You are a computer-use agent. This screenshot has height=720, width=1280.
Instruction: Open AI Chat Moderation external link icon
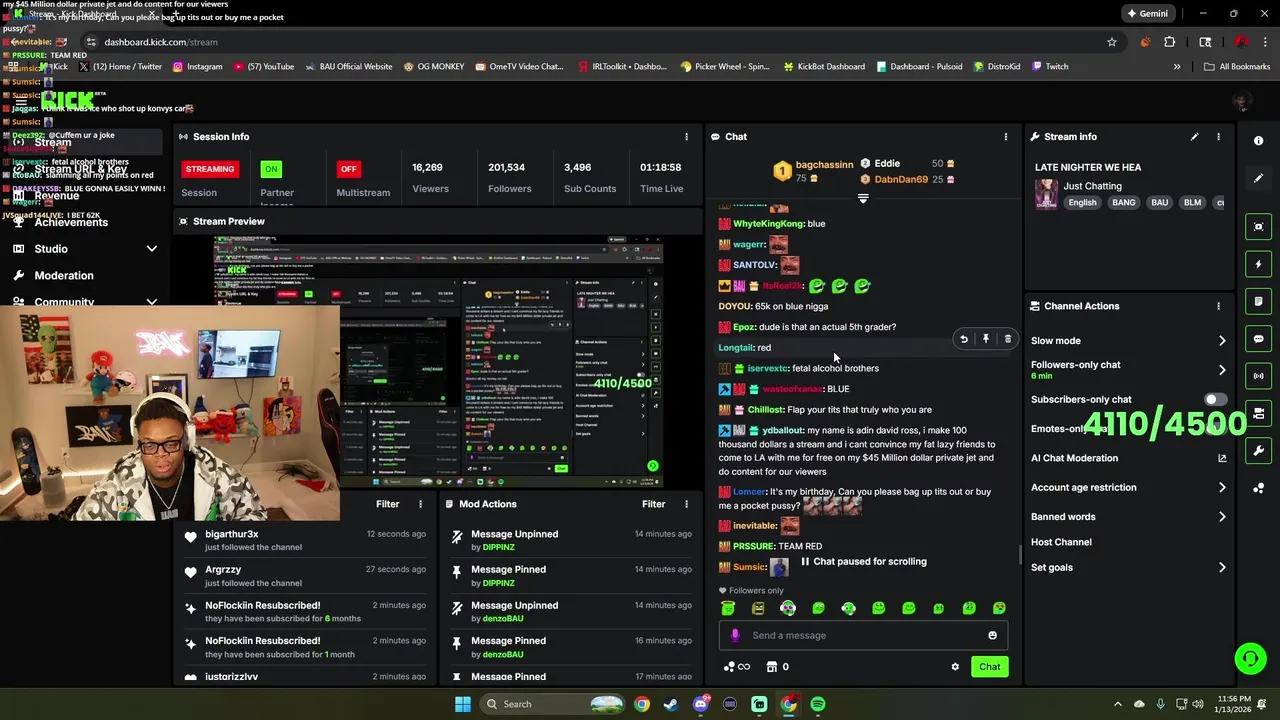1222,458
